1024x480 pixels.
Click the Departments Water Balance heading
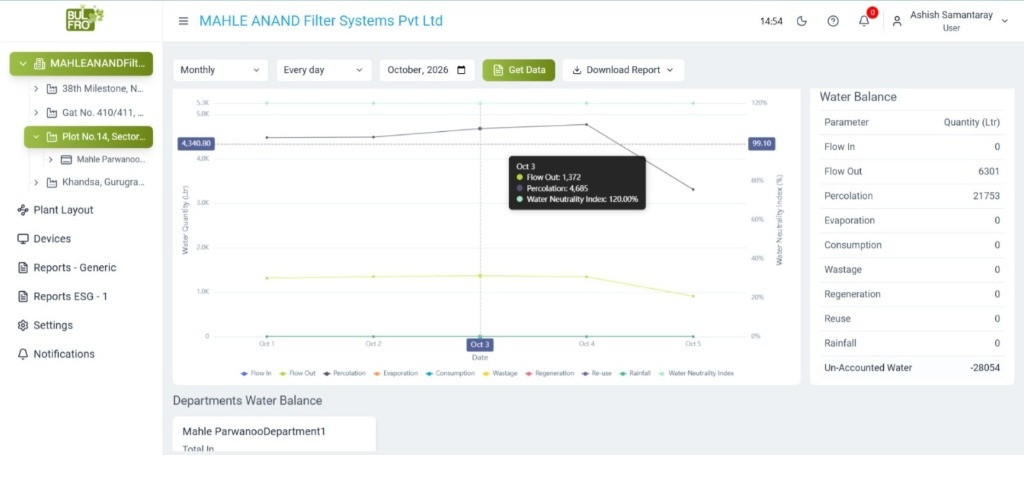click(248, 400)
